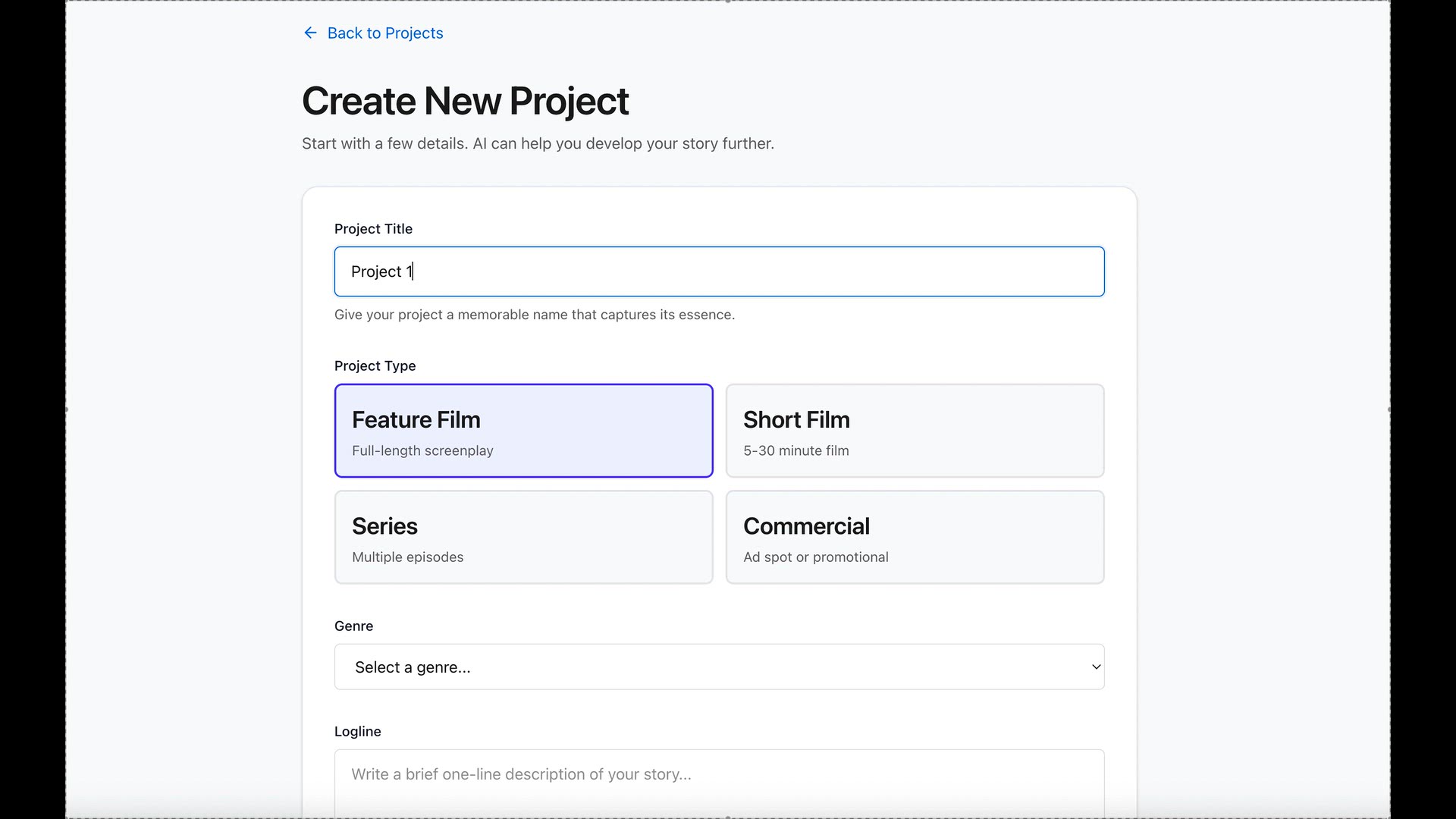Follow the "Back to Projects" link
This screenshot has width=1456, height=819.
point(385,33)
